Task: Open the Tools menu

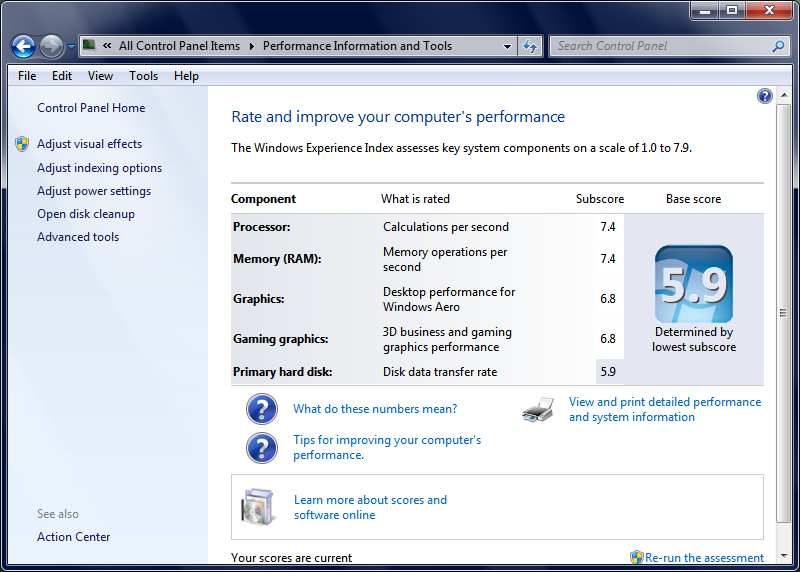Action: [143, 76]
